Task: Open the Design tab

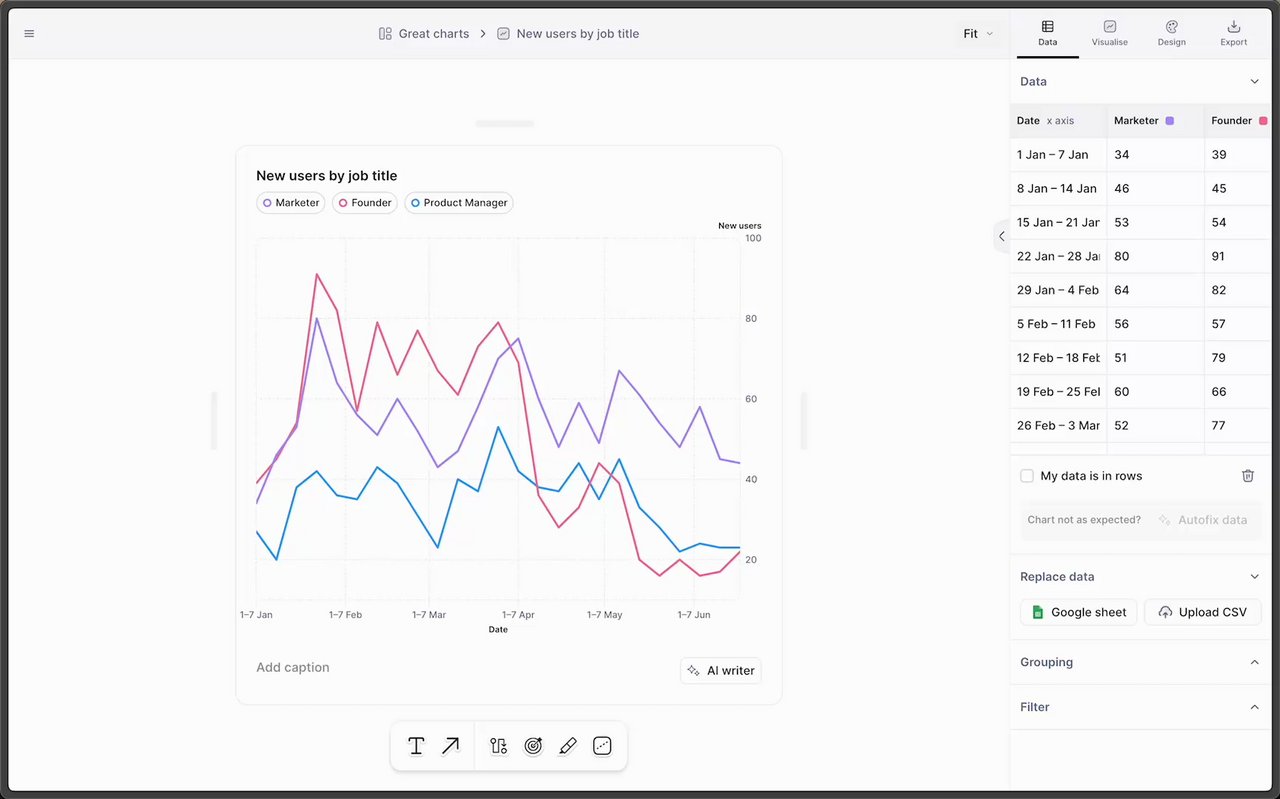Action: pyautogui.click(x=1172, y=33)
